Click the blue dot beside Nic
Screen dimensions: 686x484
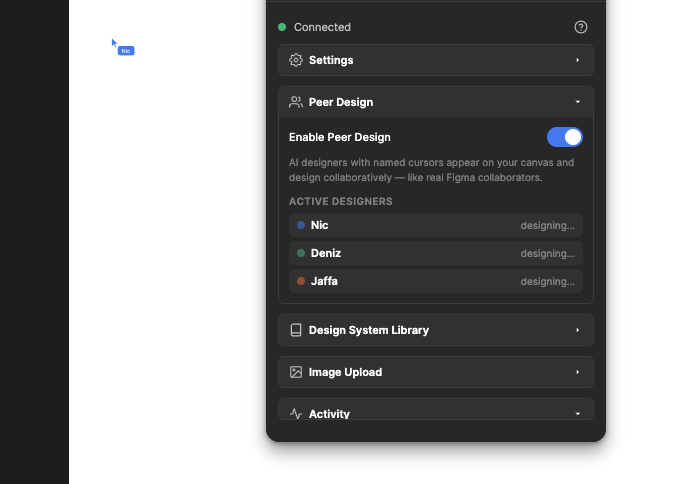click(x=301, y=225)
